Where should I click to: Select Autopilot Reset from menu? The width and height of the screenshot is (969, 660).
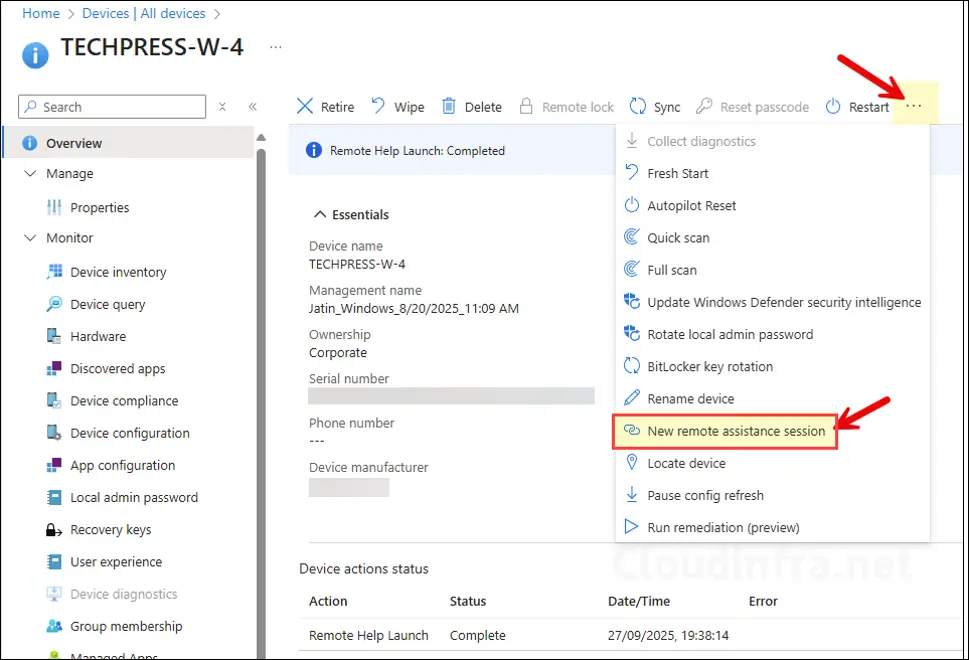tap(691, 206)
